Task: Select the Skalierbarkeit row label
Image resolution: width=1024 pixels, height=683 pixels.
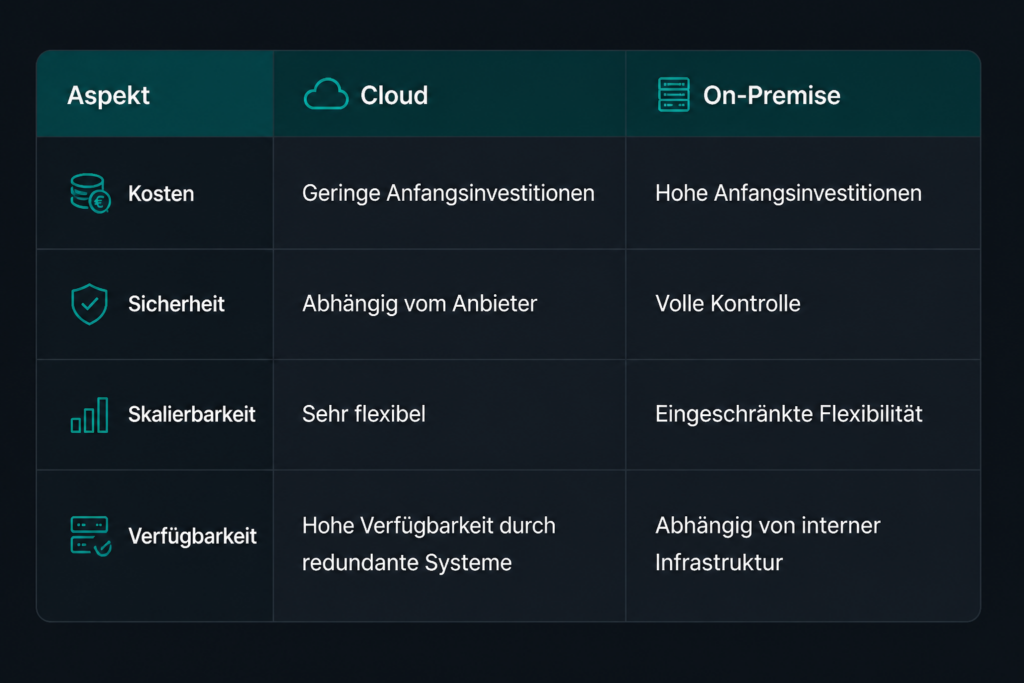Action: [x=191, y=414]
